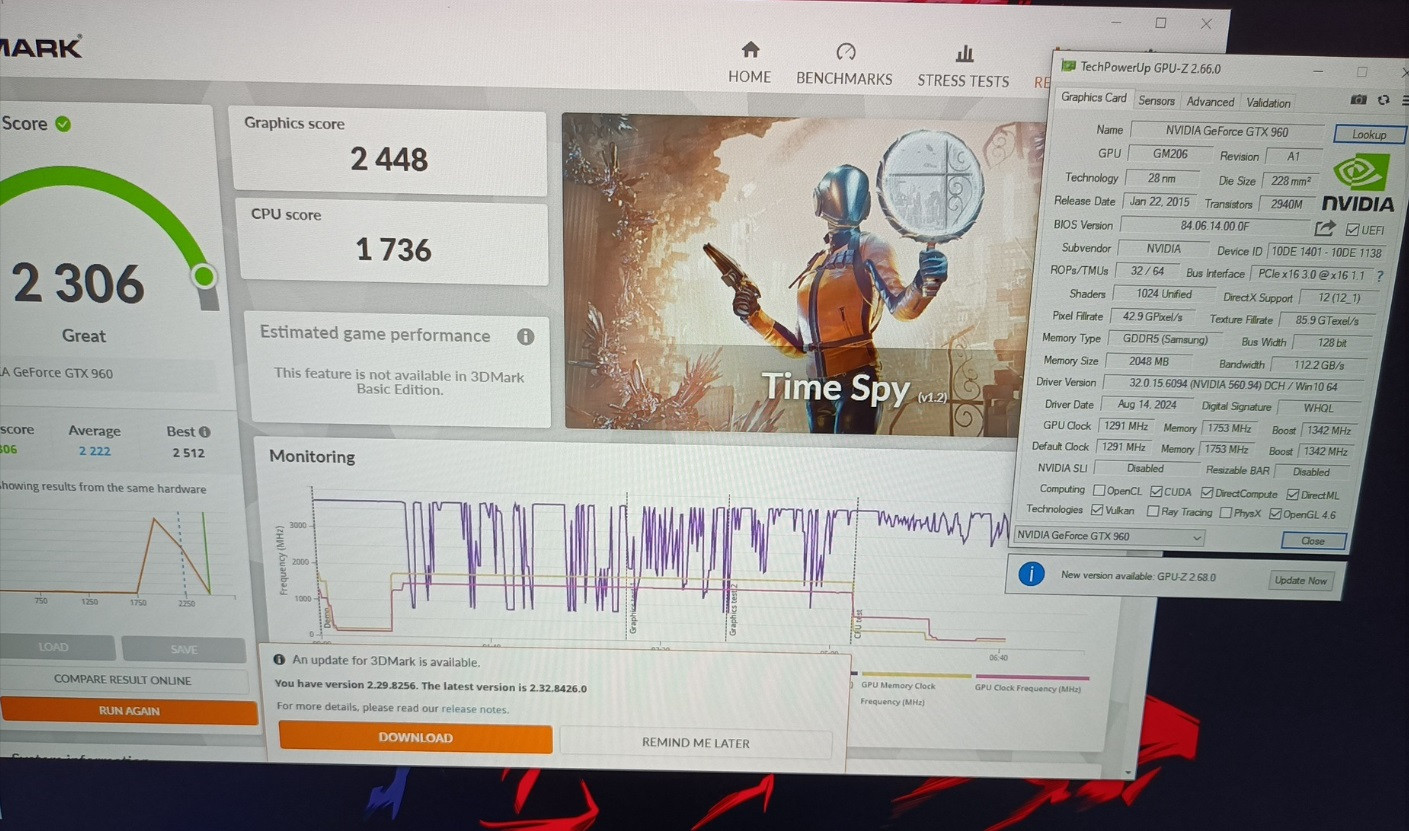The image size is (1409, 831).
Task: Click the Stress Tests bar-chart icon
Action: [964, 53]
